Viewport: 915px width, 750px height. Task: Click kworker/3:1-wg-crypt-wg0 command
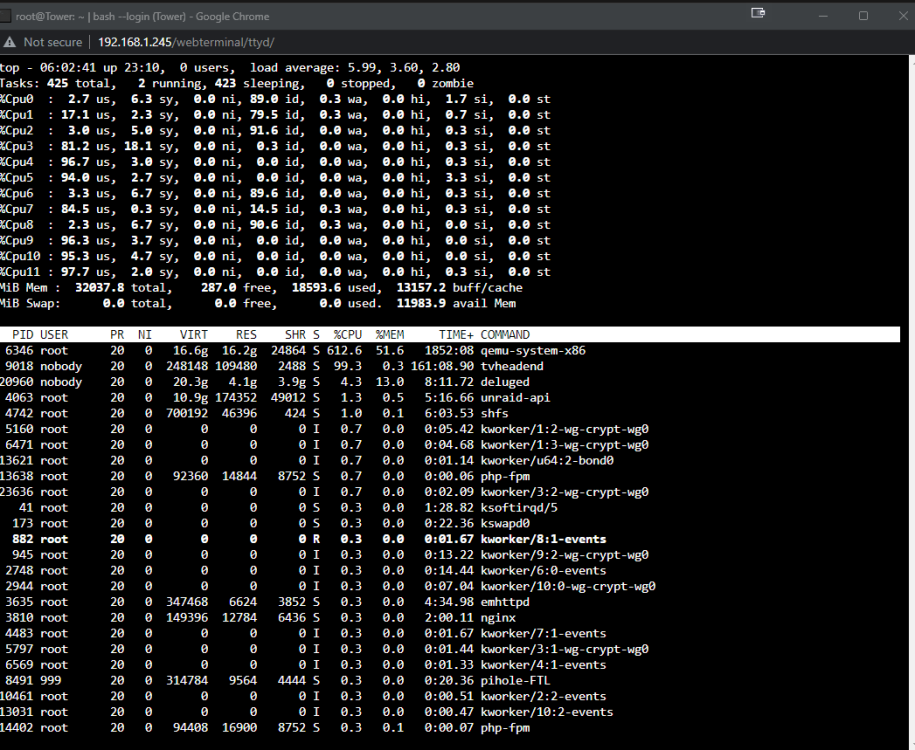[x=564, y=650]
